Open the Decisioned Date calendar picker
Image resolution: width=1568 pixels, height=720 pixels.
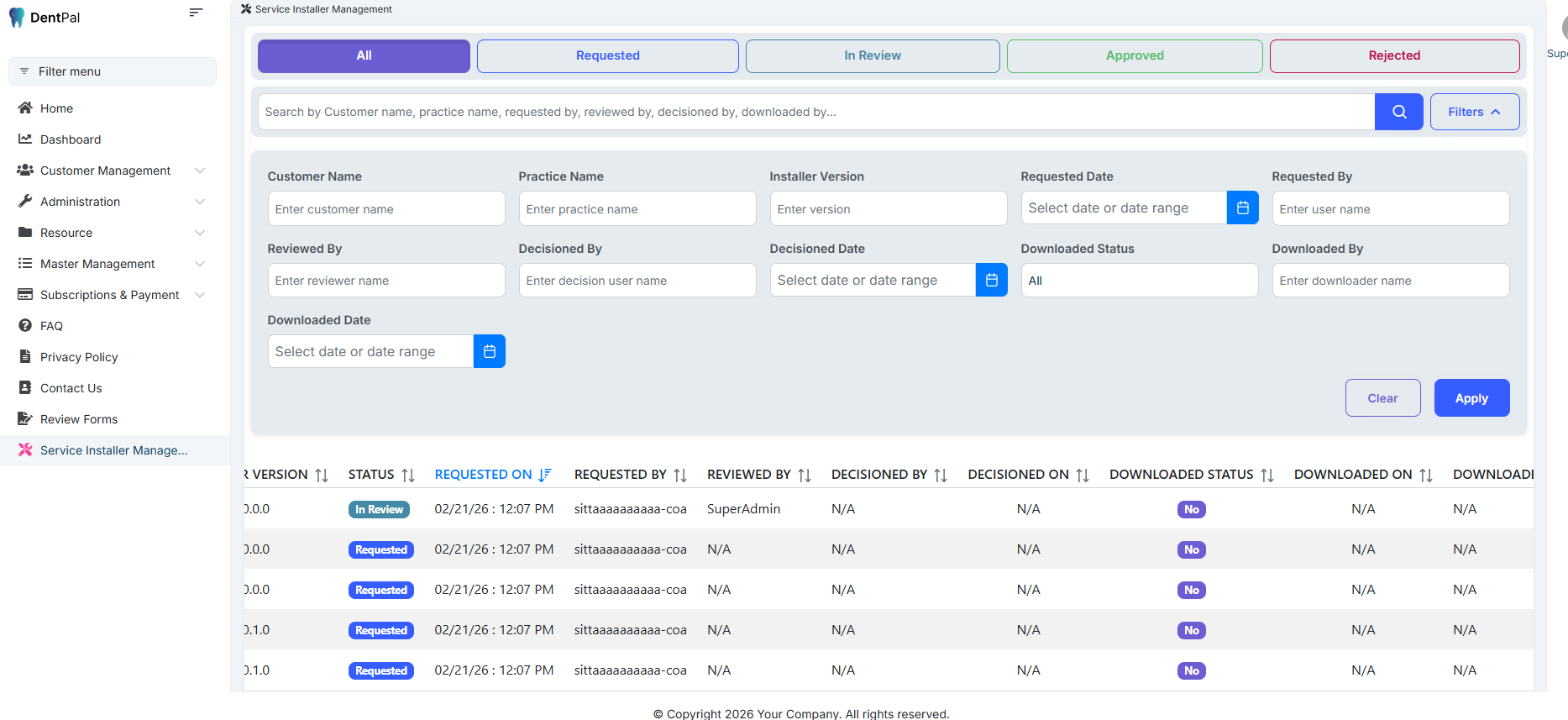[x=991, y=281]
